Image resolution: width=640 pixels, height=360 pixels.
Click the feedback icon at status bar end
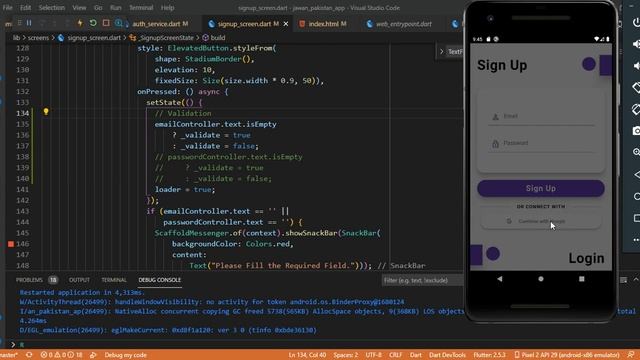pos(631,355)
